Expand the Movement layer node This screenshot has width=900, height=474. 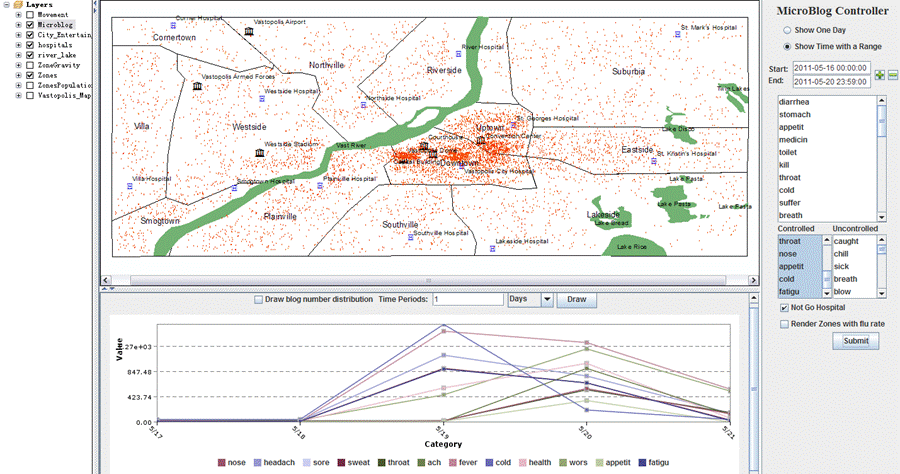pos(18,15)
